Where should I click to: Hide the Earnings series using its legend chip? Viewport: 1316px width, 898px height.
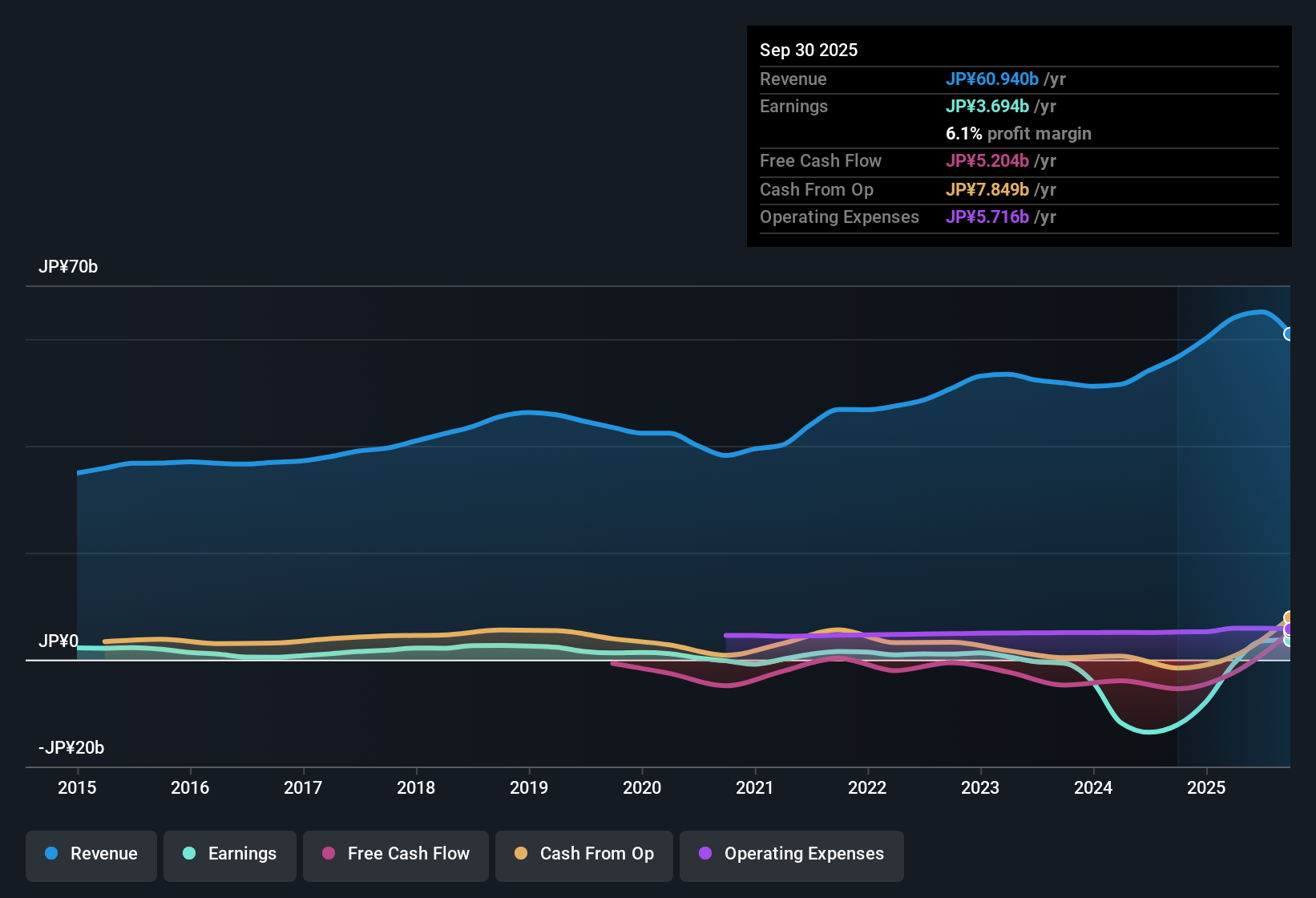click(x=230, y=855)
